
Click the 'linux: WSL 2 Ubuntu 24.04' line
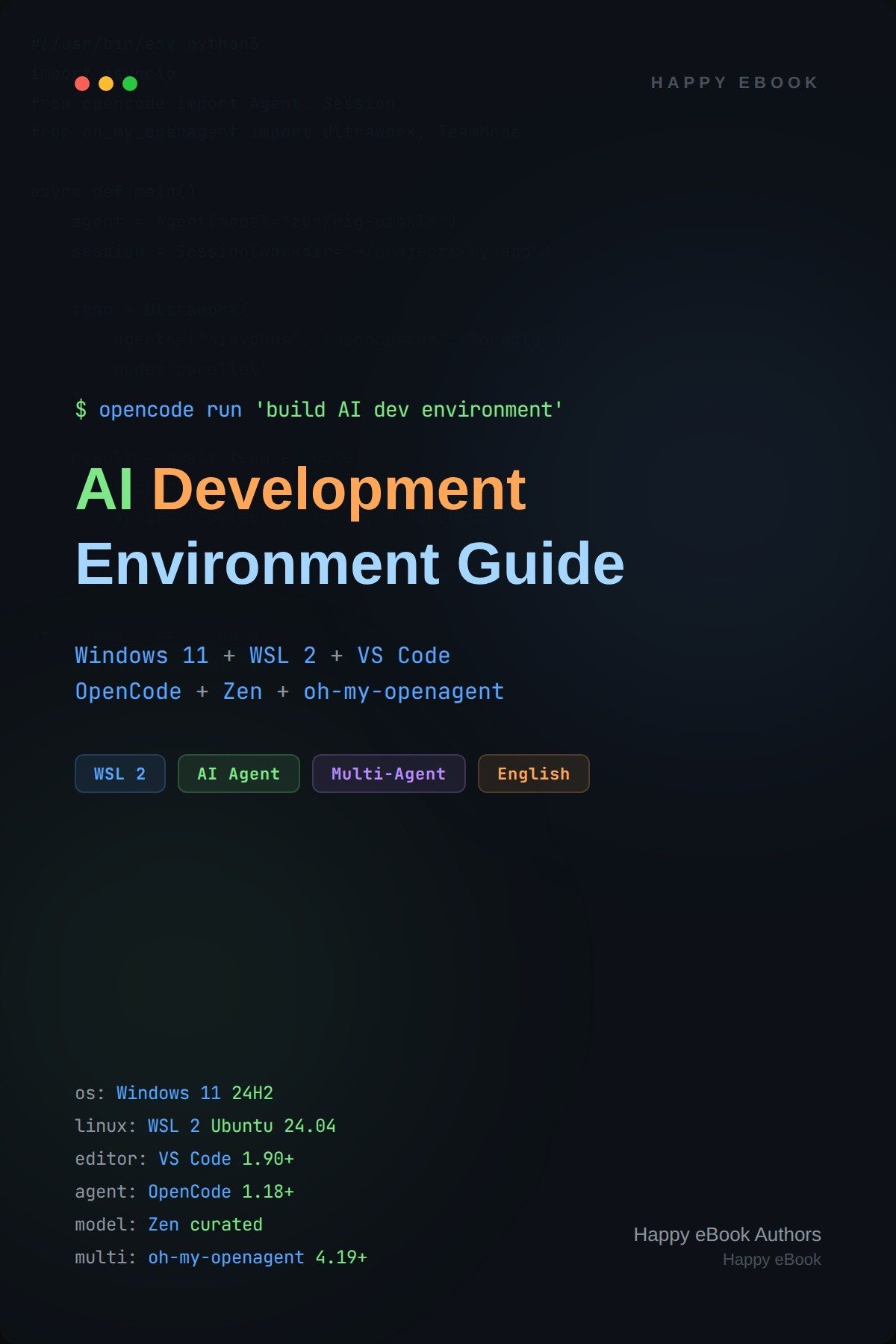pyautogui.click(x=205, y=1126)
